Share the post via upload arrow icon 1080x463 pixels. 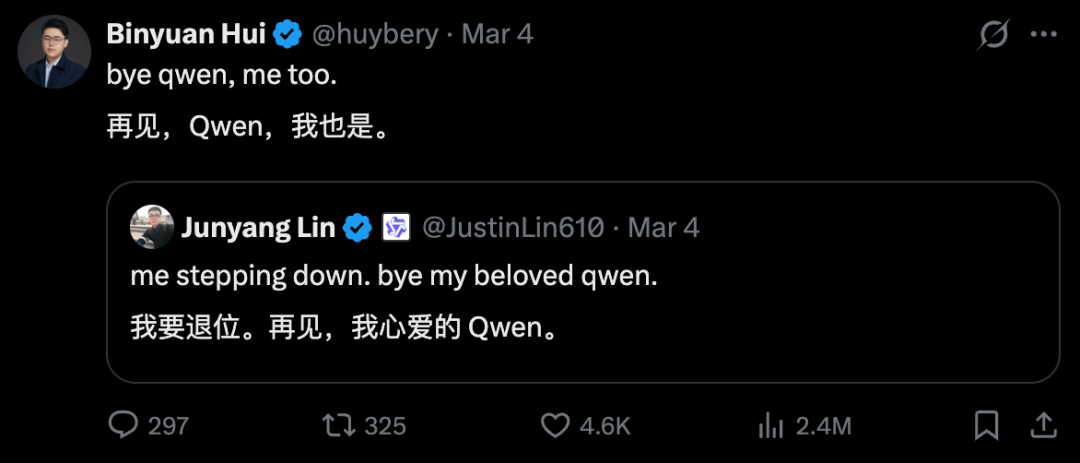point(1042,426)
